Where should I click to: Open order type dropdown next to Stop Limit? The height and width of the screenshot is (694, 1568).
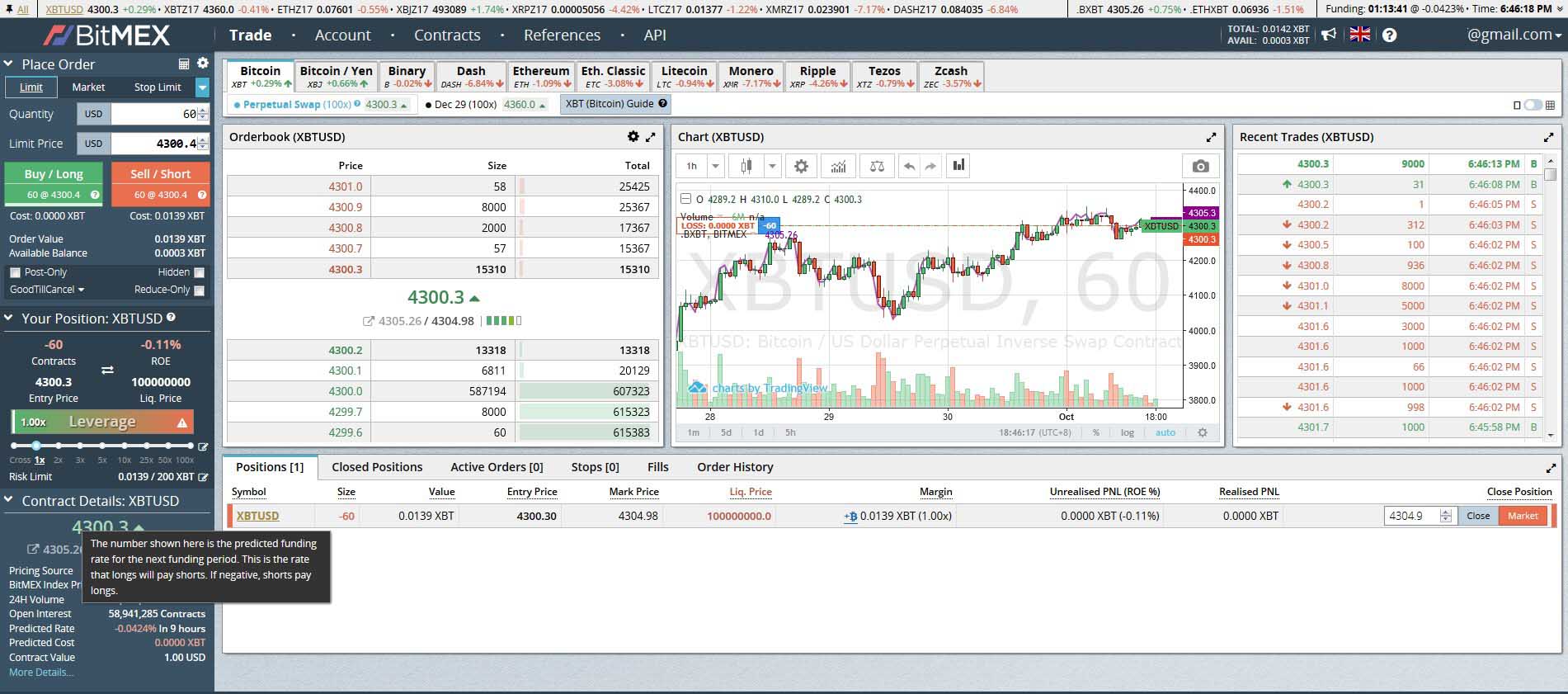[202, 87]
